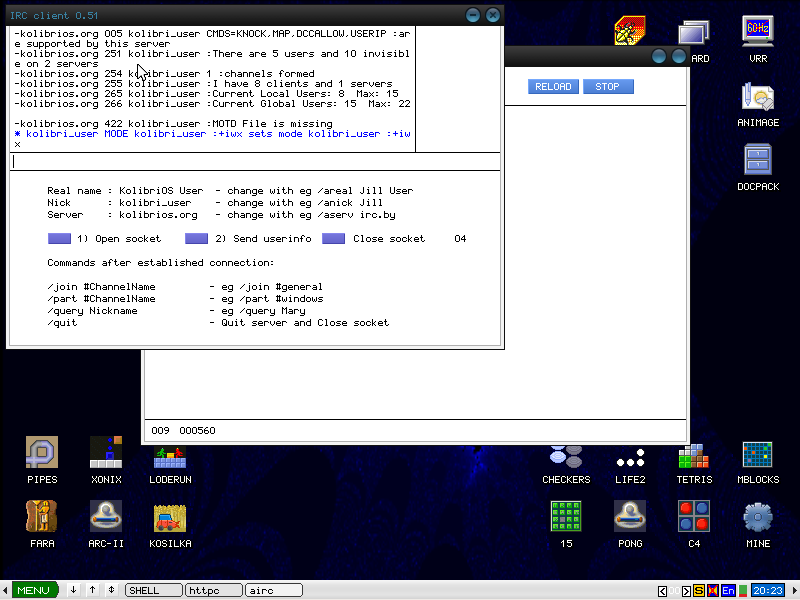
Task: Click the 2) Send userinfo button
Action: (196, 239)
